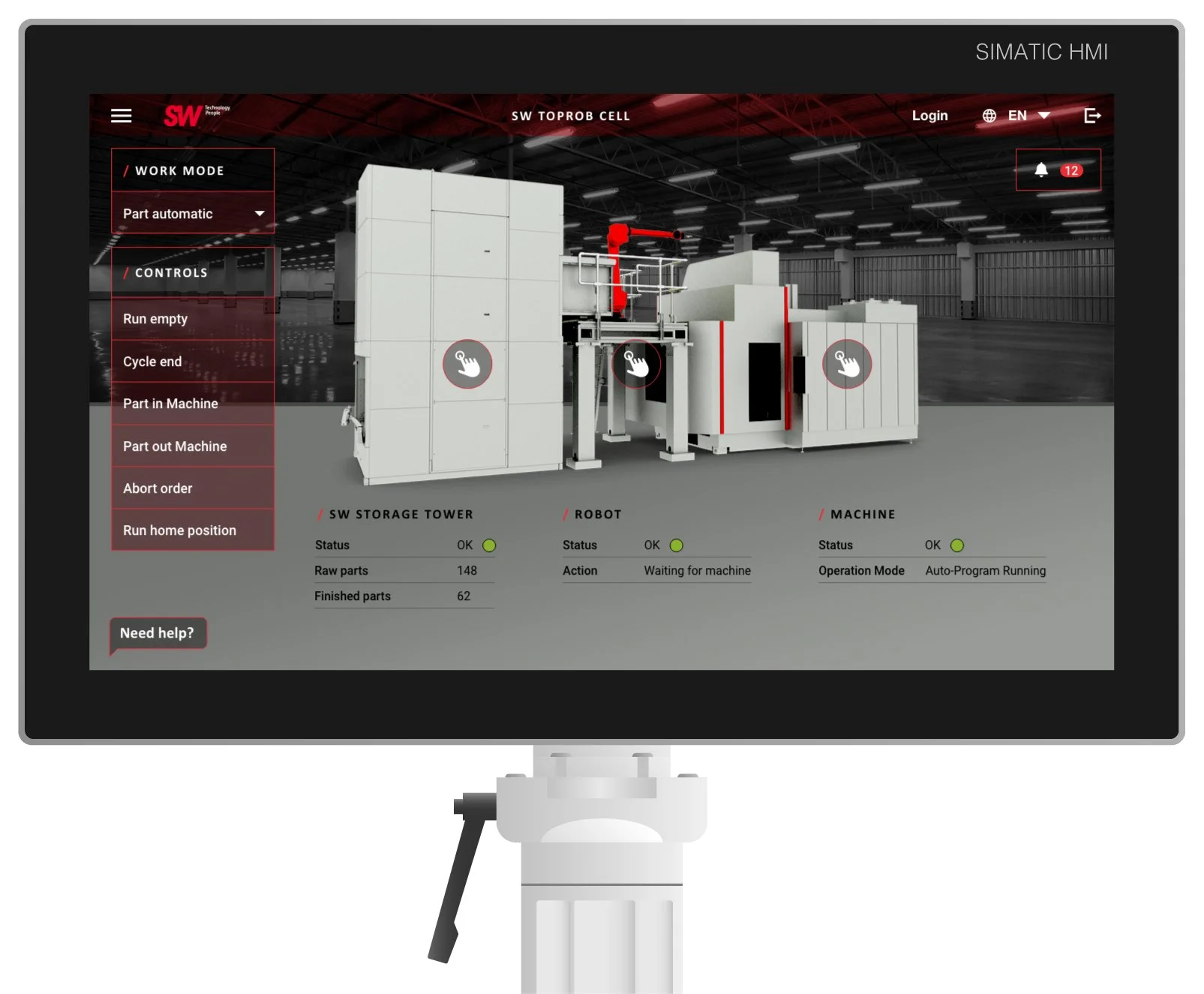1204x994 pixels.
Task: Click the SW TOPROB CELL title
Action: point(571,116)
